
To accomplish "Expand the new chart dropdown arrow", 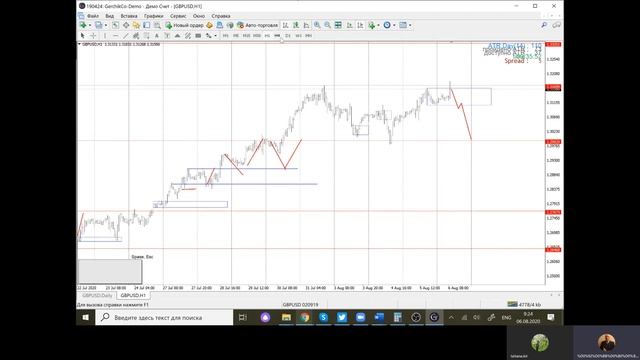I will [x=90, y=25].
